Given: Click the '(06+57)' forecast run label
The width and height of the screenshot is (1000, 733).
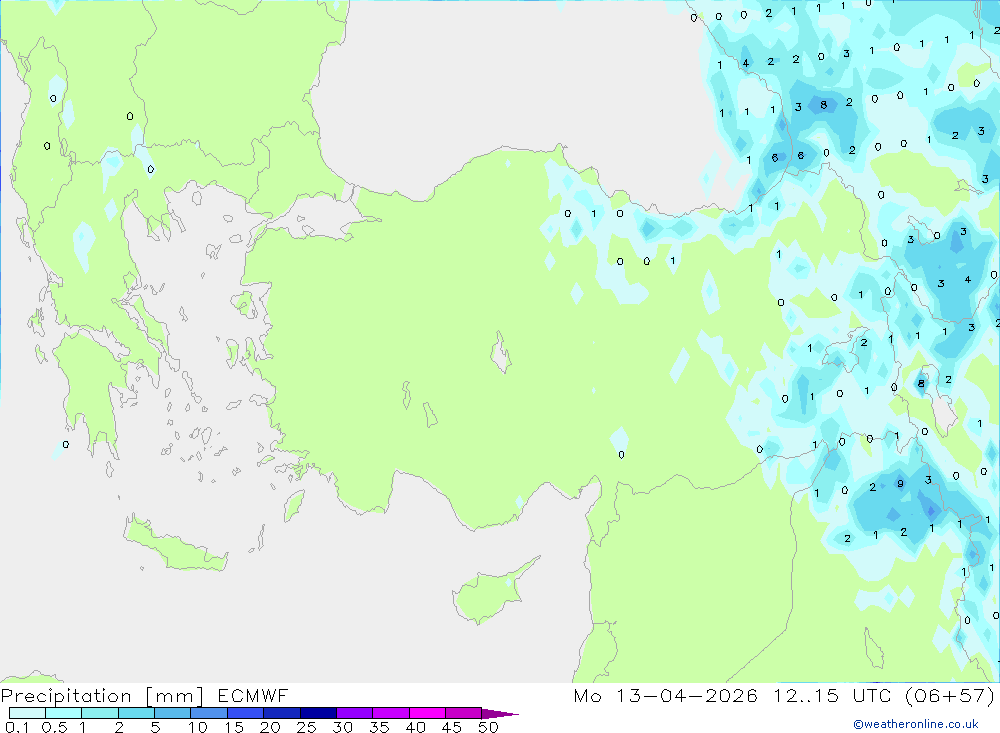Looking at the screenshot, I should point(950,695).
